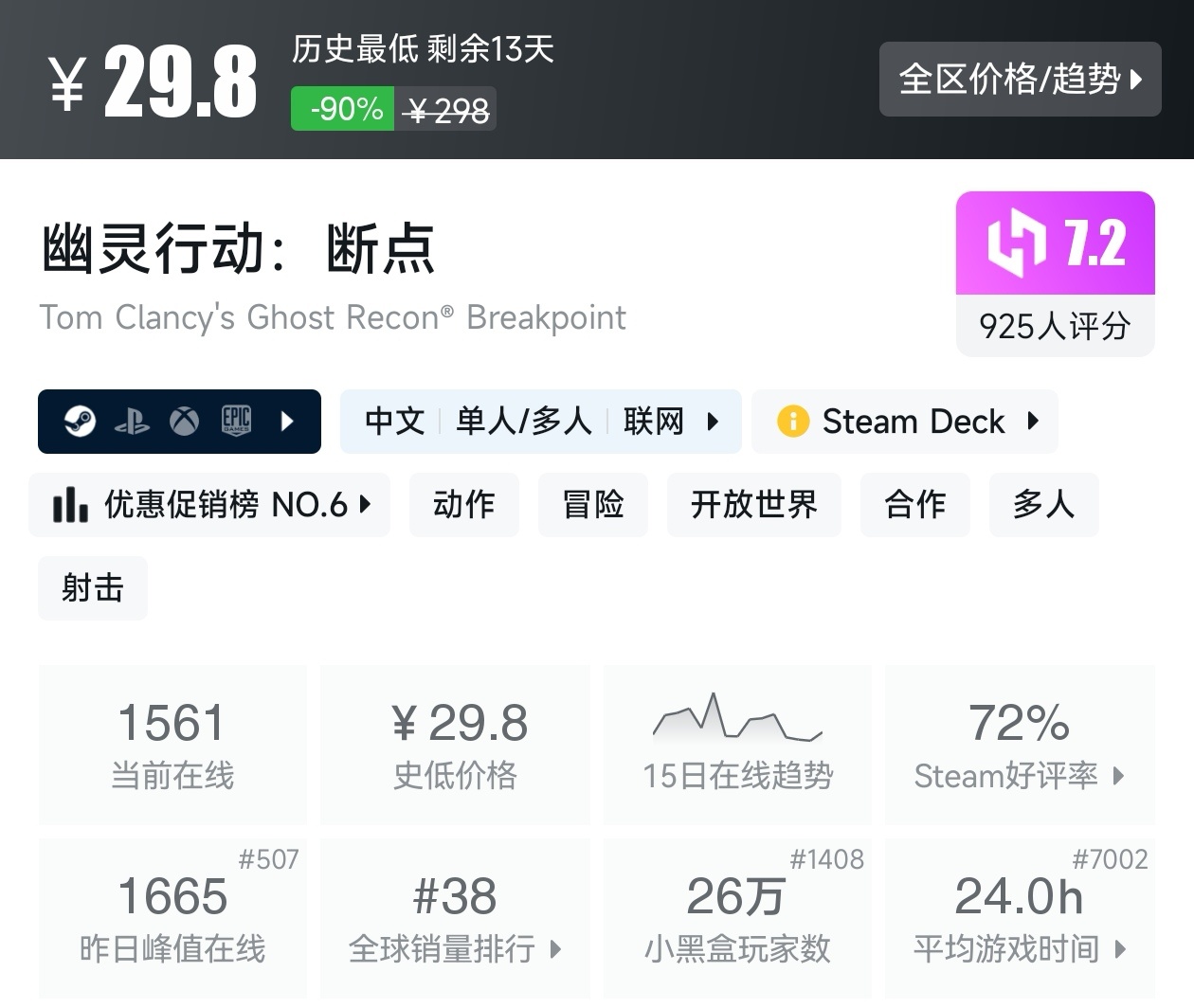This screenshot has height=1008, width=1194.
Task: Open the 15-day online trend chart
Action: 737,745
